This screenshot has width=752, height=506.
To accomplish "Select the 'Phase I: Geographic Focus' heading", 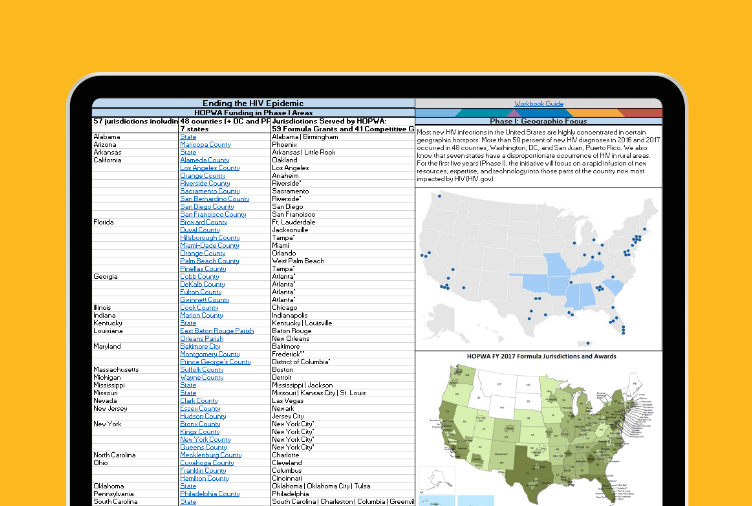I will pyautogui.click(x=539, y=121).
